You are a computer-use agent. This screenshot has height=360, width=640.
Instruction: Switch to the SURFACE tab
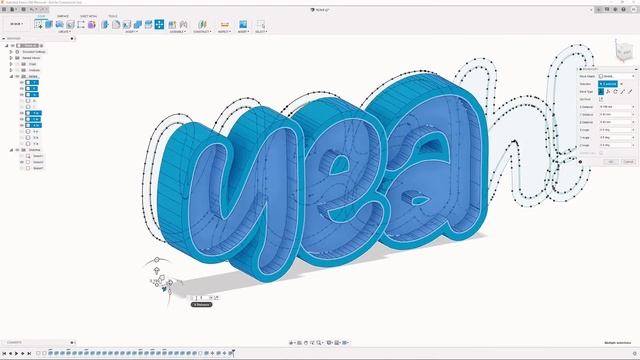(63, 16)
